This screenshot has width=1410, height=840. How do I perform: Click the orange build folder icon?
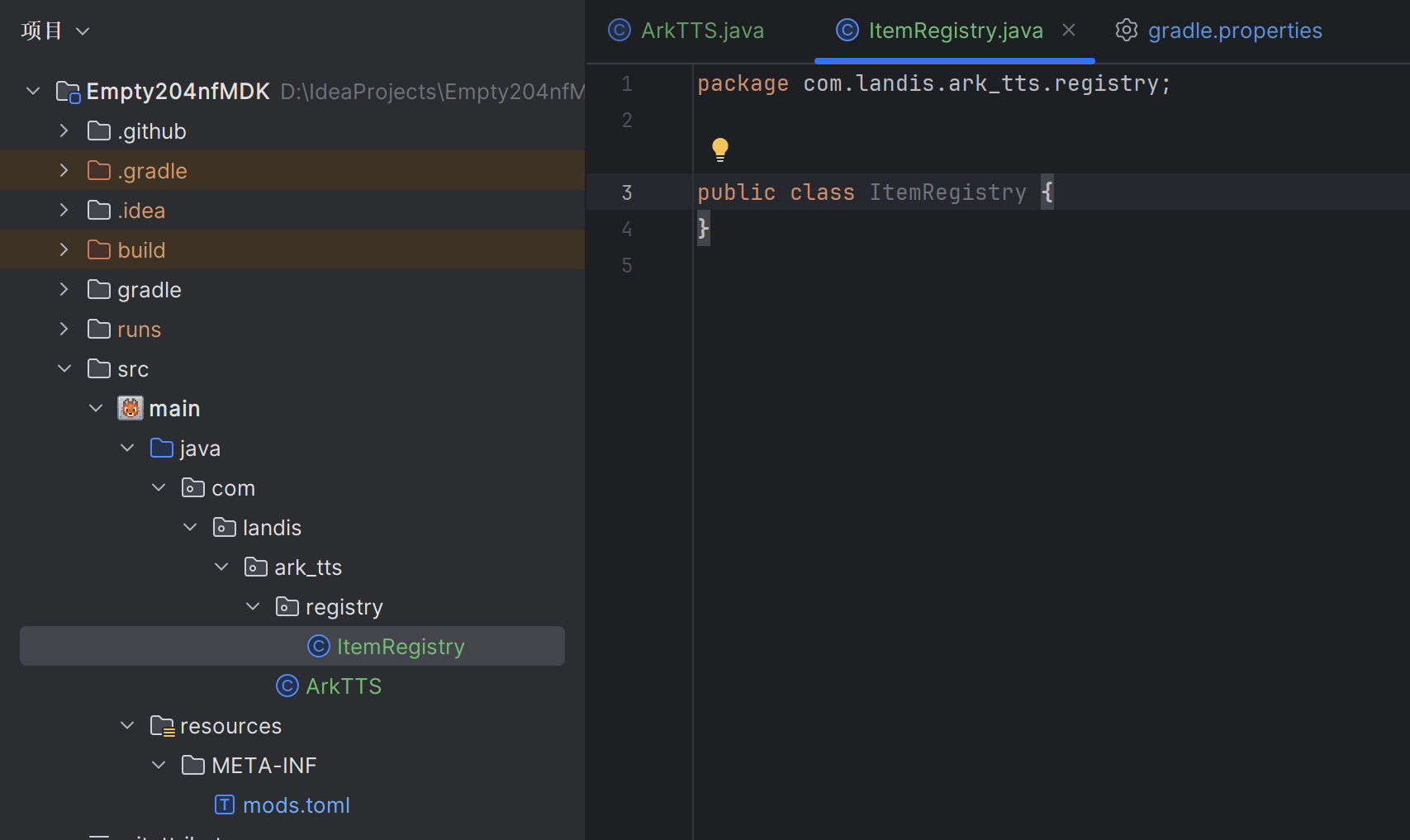[99, 249]
